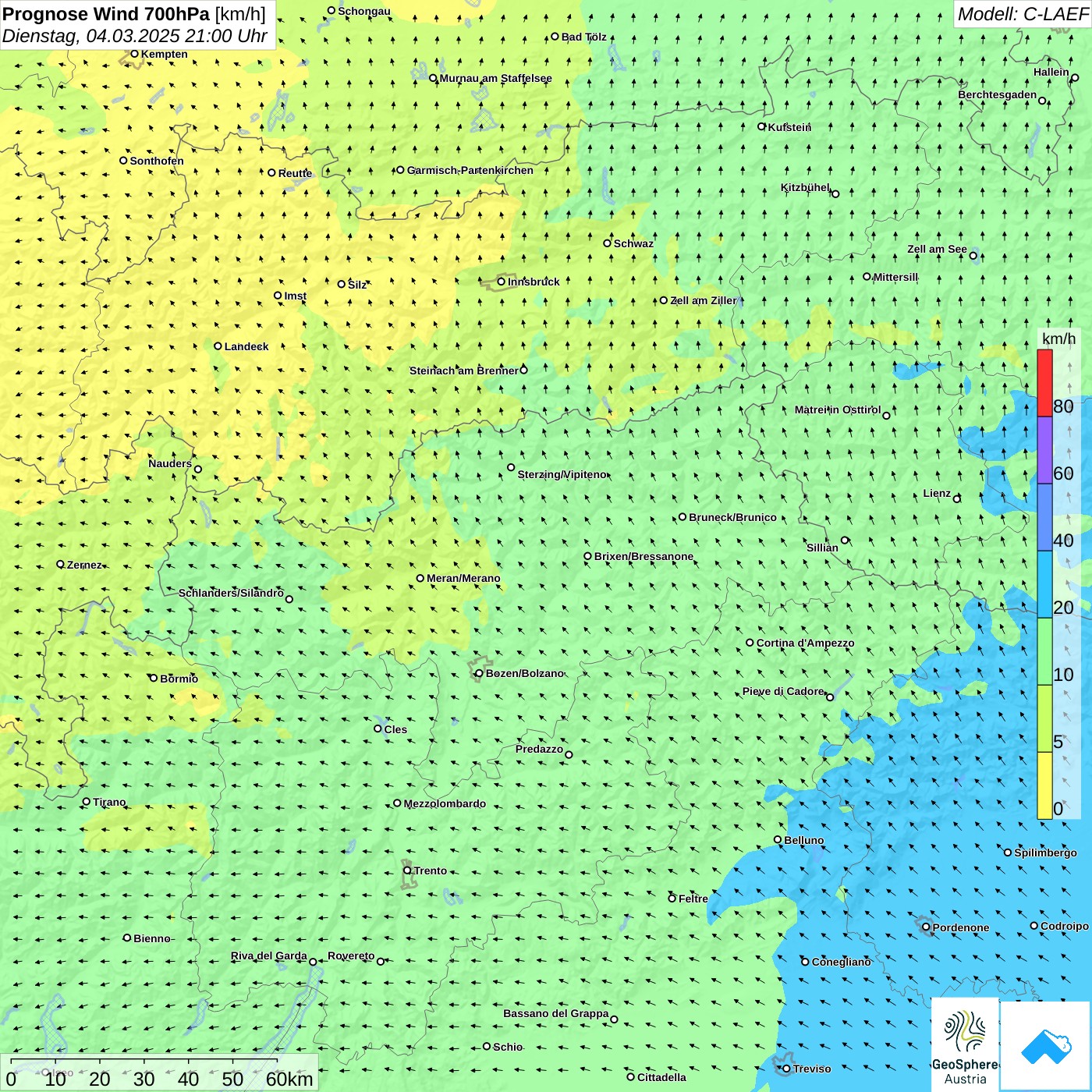Select the Cortina d'Ampezzo label
1092x1092 pixels.
click(805, 643)
